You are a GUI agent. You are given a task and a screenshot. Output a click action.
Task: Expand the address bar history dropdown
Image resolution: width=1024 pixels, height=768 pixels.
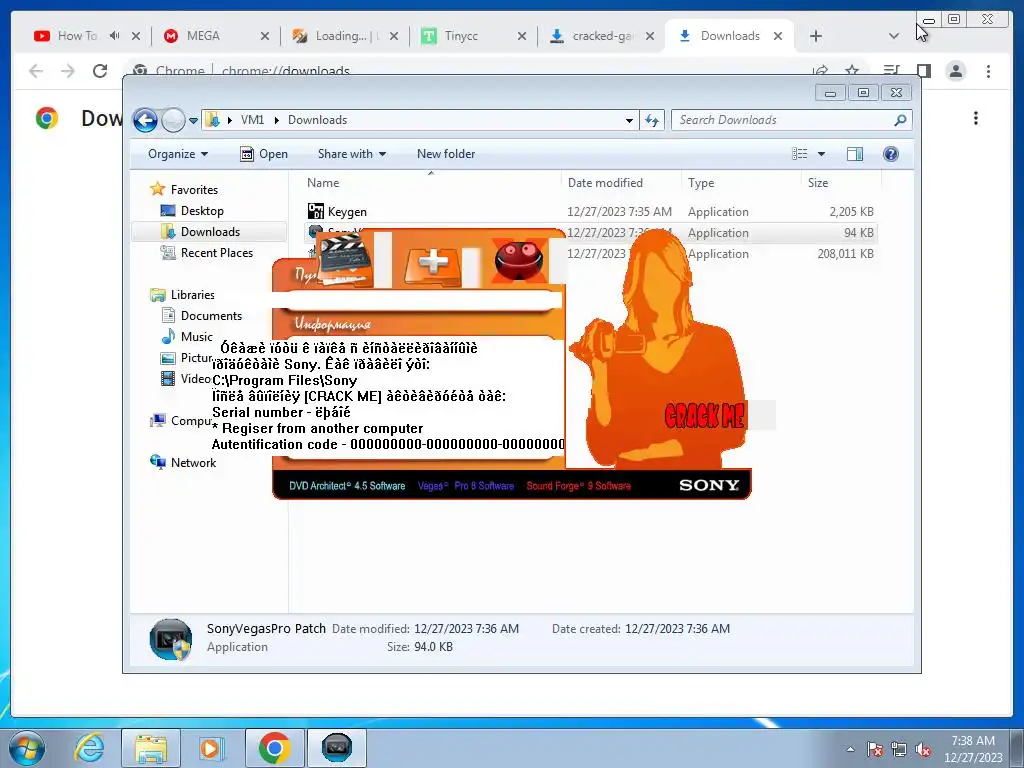click(629, 121)
